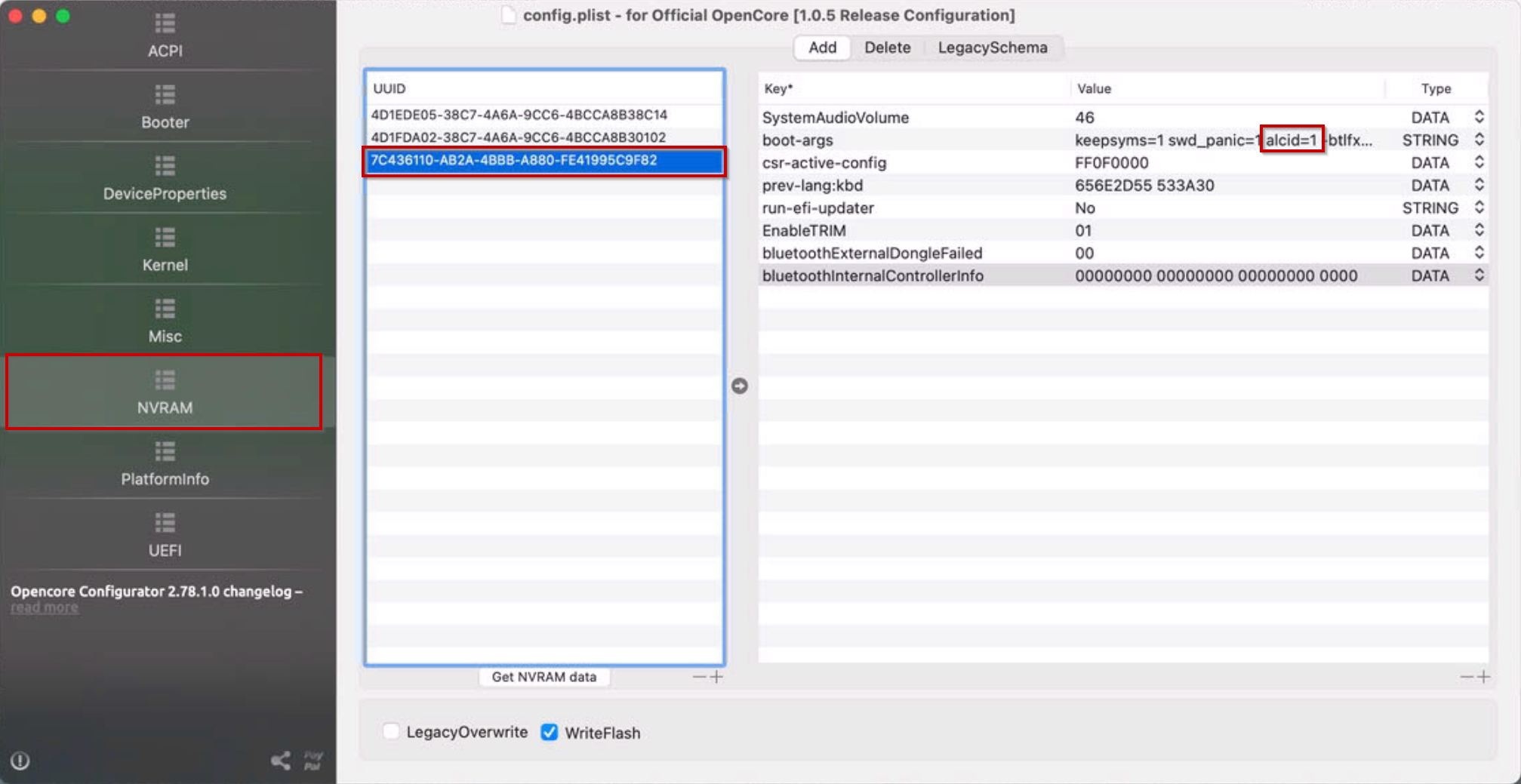Viewport: 1521px width, 784px height.
Task: Switch to the LegacySchema tab
Action: [x=992, y=48]
